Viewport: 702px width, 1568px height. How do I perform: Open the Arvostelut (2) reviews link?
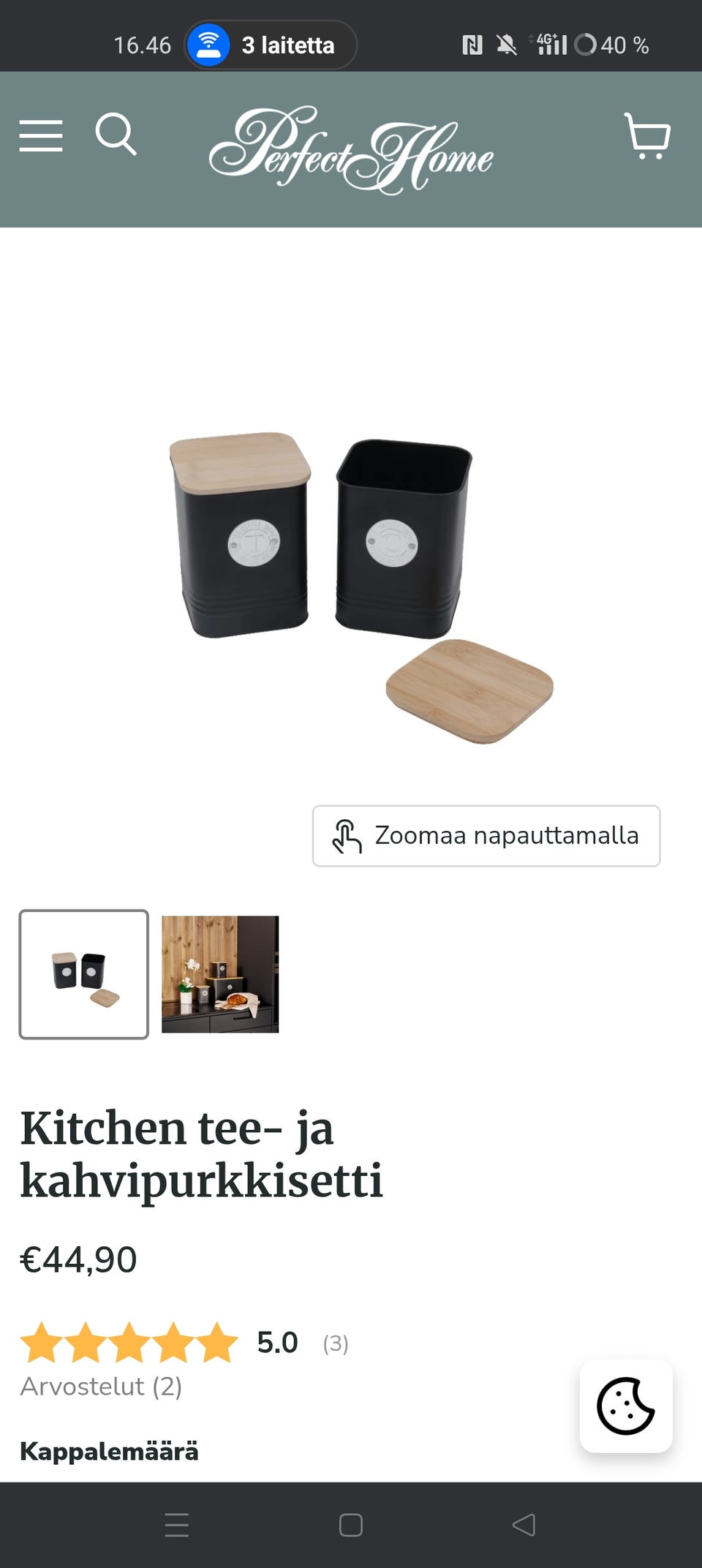tap(101, 1387)
